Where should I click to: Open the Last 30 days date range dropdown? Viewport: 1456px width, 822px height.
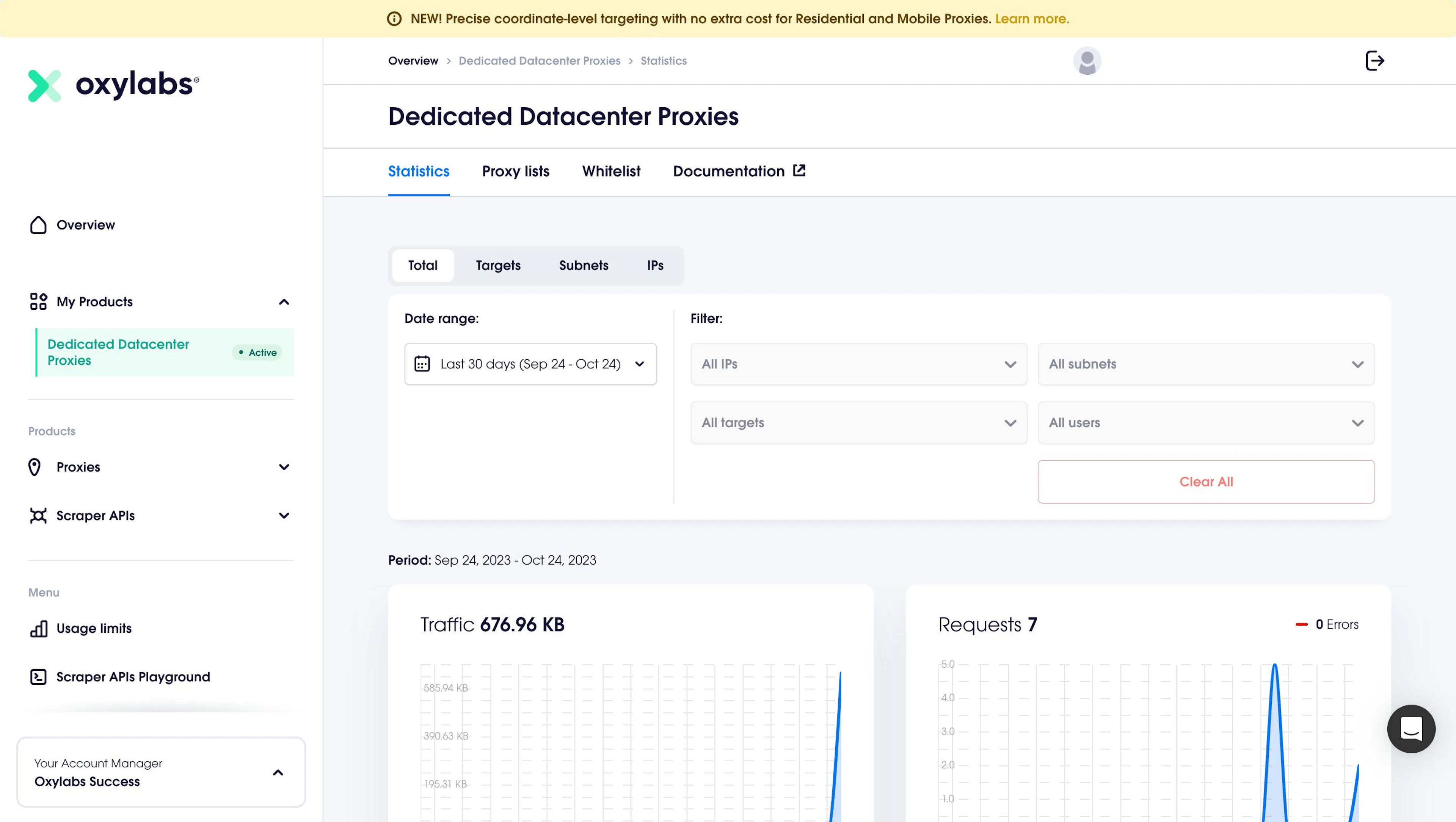pyautogui.click(x=531, y=364)
